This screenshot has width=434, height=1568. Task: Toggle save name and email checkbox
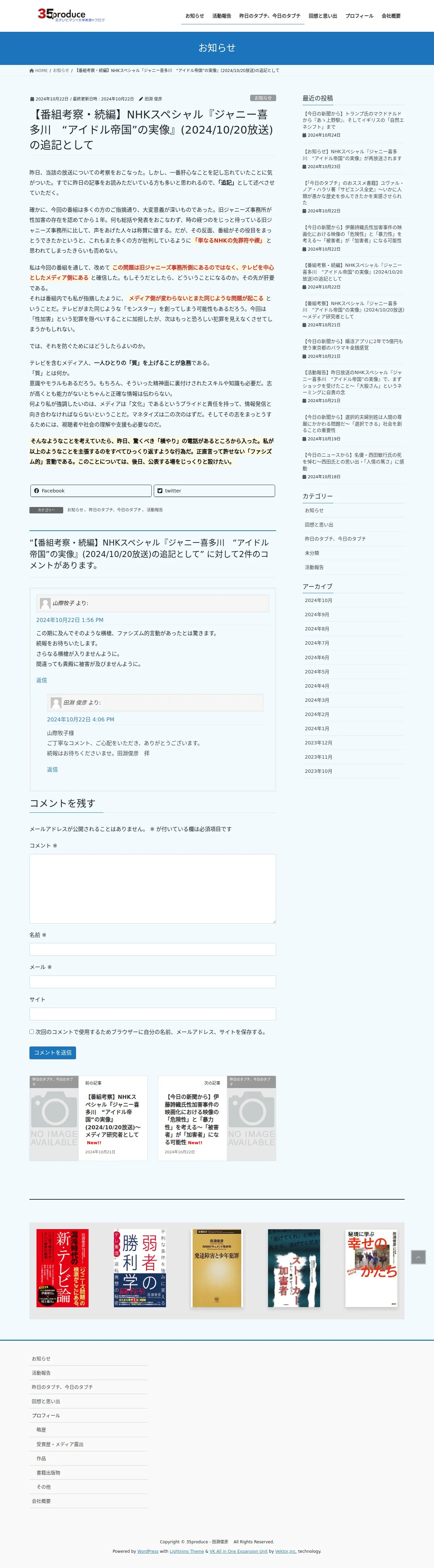click(32, 1032)
